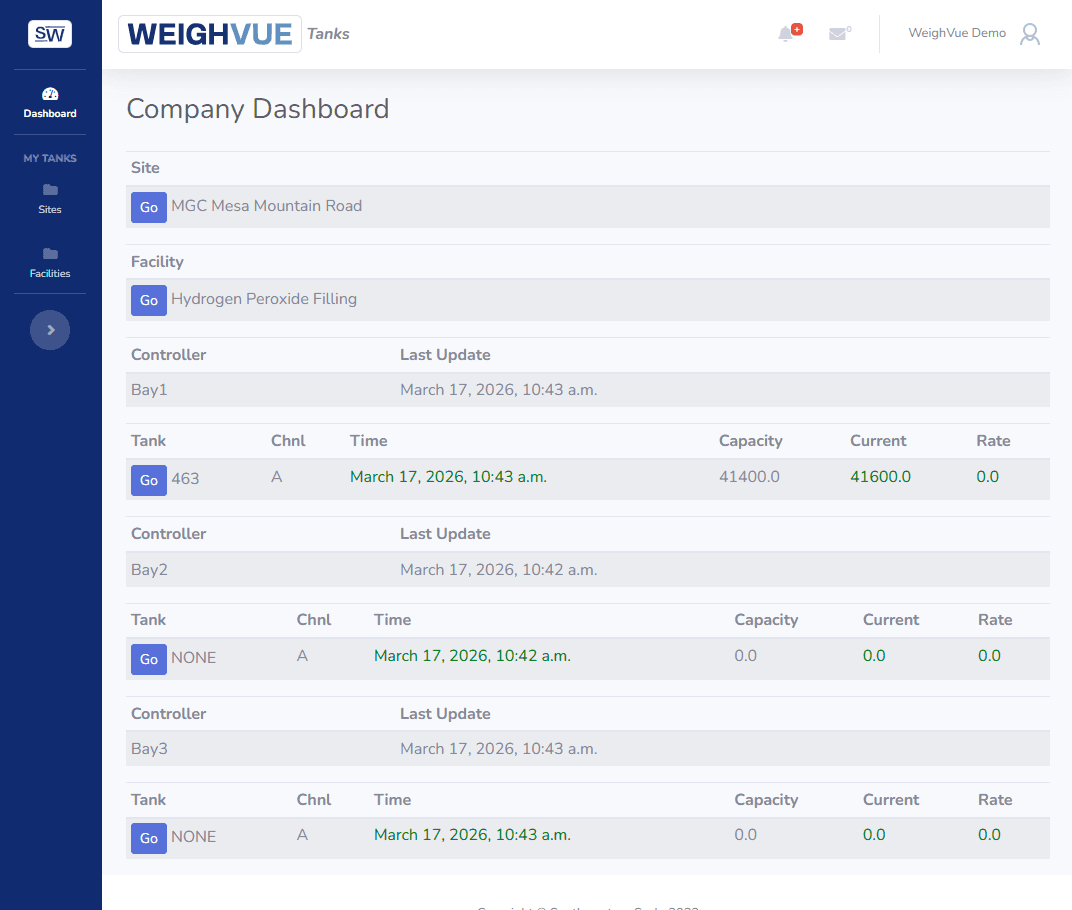1072x910 pixels.
Task: Open the user profile silhouette icon
Action: pyautogui.click(x=1029, y=33)
